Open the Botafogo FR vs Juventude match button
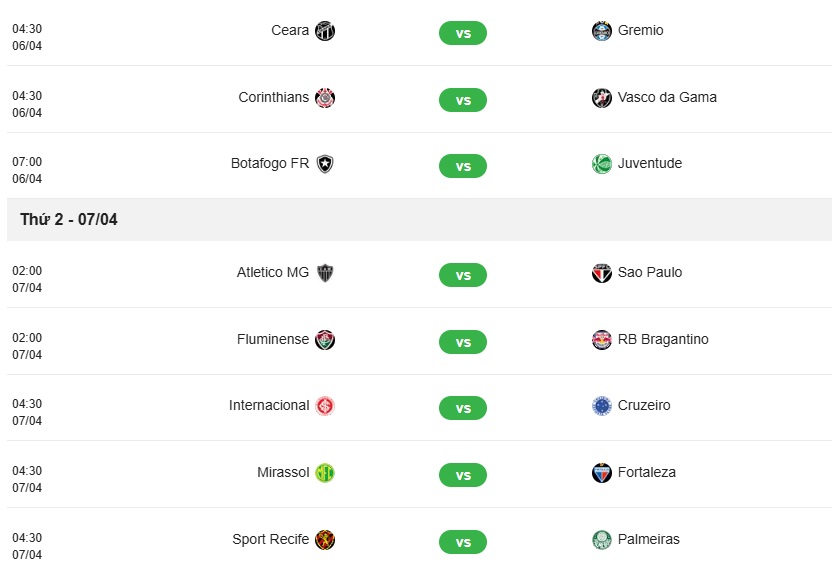832x570 pixels. click(x=463, y=166)
